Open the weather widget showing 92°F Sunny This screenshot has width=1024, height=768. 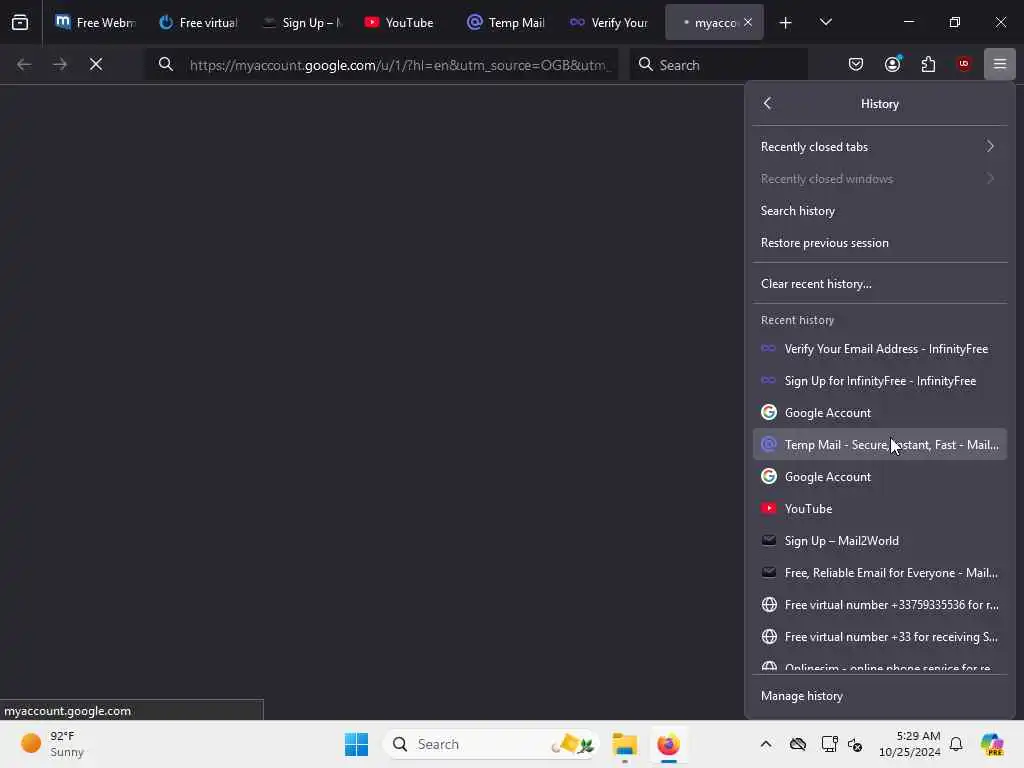click(x=52, y=744)
